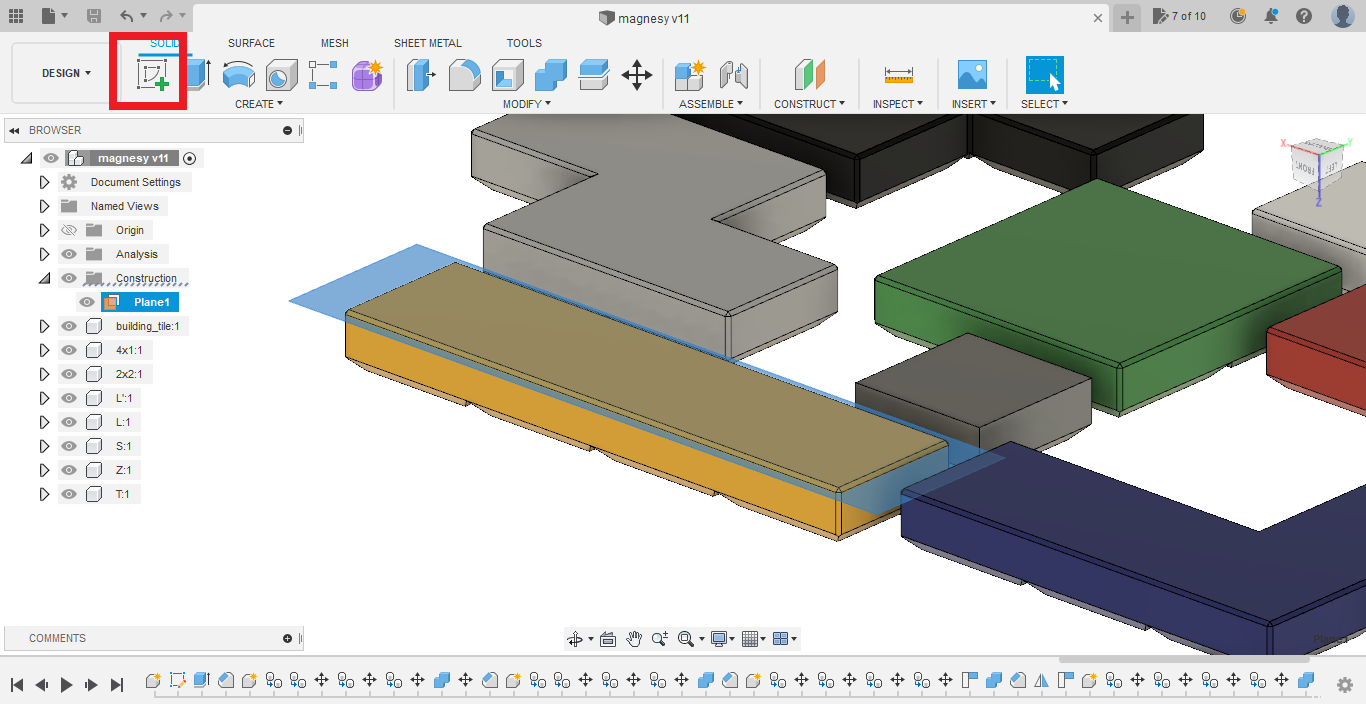Choose the Fillet tool in Modify
Viewport: 1366px width, 704px height.
tap(464, 75)
